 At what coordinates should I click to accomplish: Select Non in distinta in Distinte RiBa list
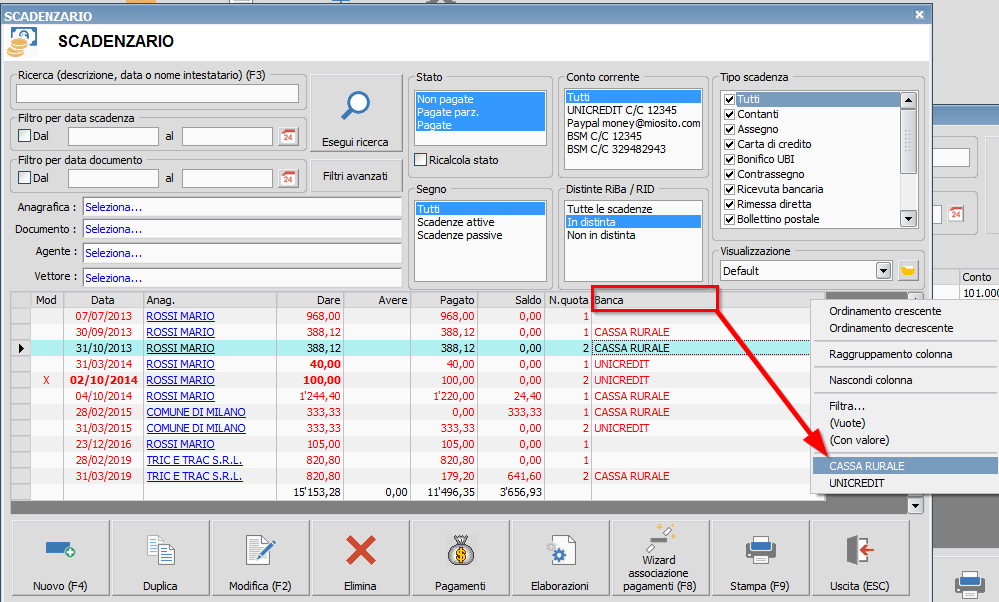[x=633, y=235]
